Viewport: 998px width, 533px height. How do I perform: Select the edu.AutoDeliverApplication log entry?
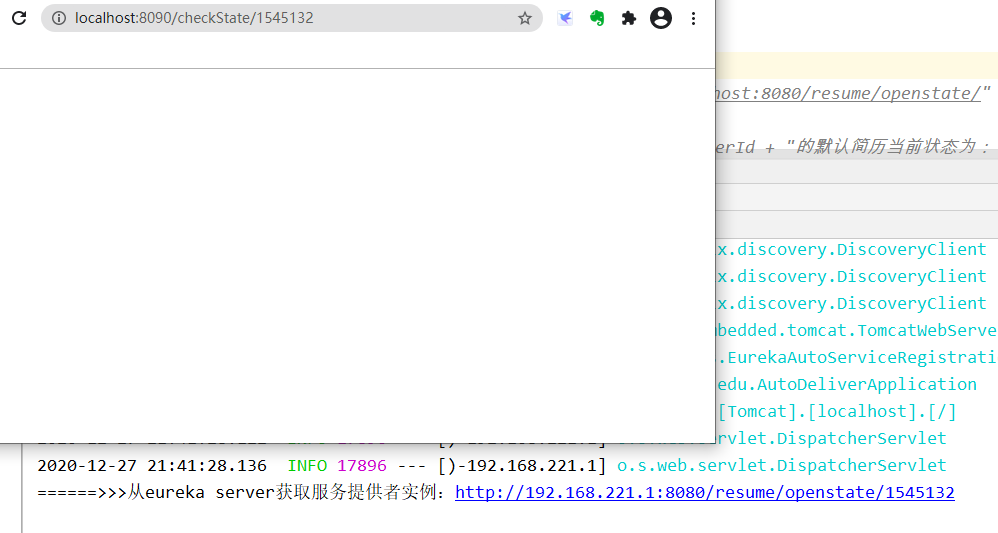coord(847,384)
